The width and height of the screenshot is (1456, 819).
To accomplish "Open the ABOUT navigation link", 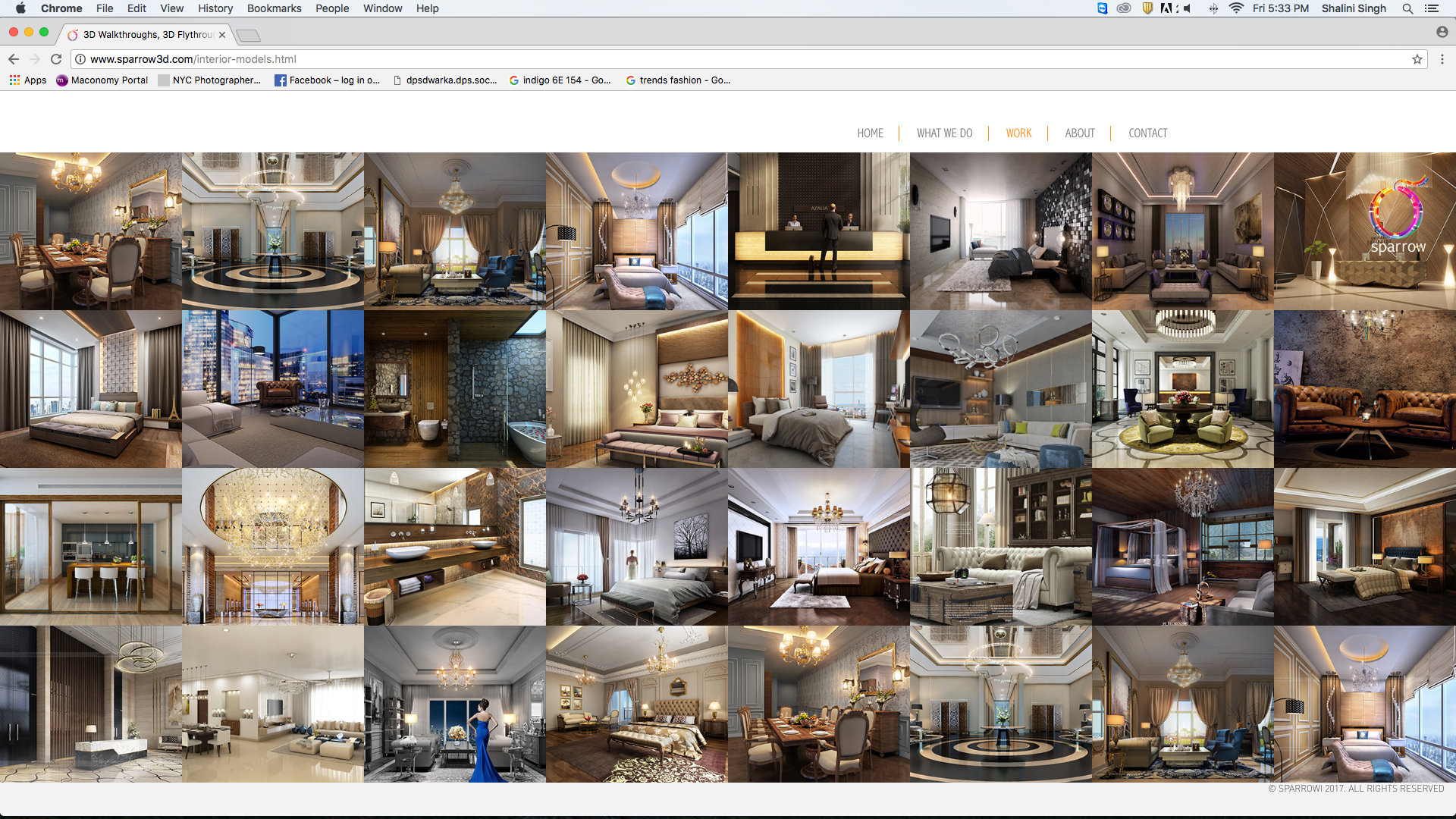I will tap(1079, 133).
